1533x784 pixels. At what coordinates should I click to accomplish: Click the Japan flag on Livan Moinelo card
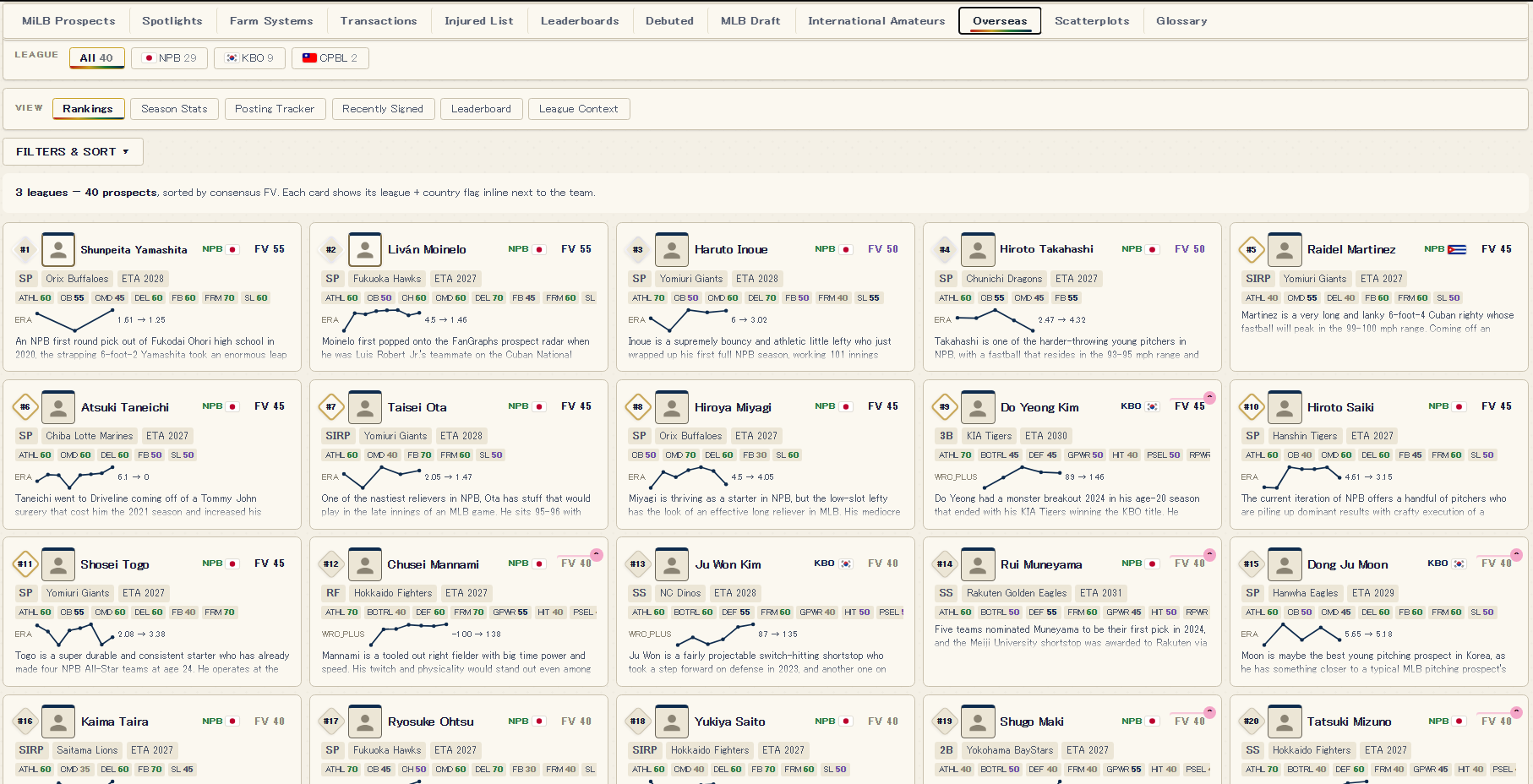point(539,249)
